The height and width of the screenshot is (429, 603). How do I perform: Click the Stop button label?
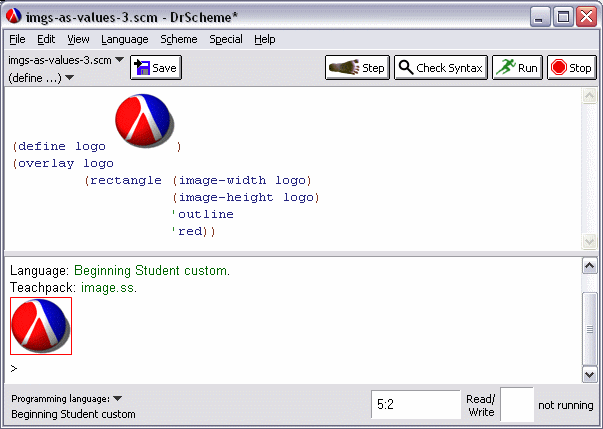click(x=580, y=68)
